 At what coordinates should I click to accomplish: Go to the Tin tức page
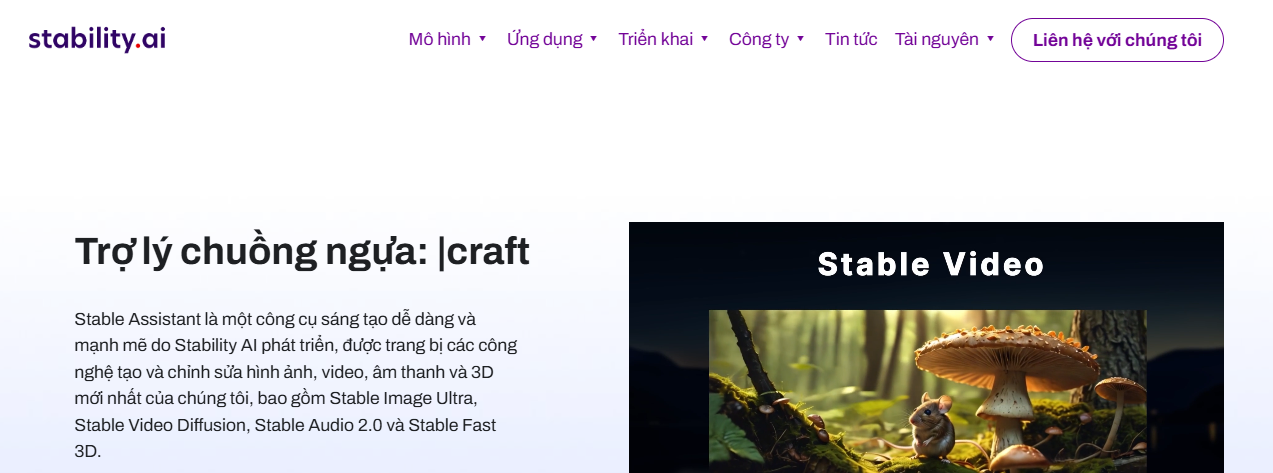pyautogui.click(x=851, y=39)
